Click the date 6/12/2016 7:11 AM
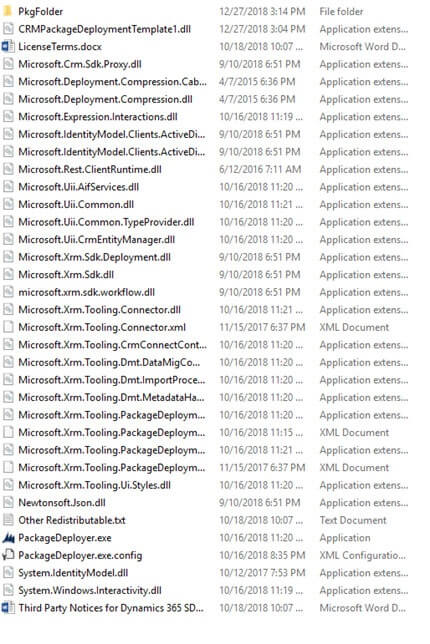The height and width of the screenshot is (644, 430). (260, 169)
